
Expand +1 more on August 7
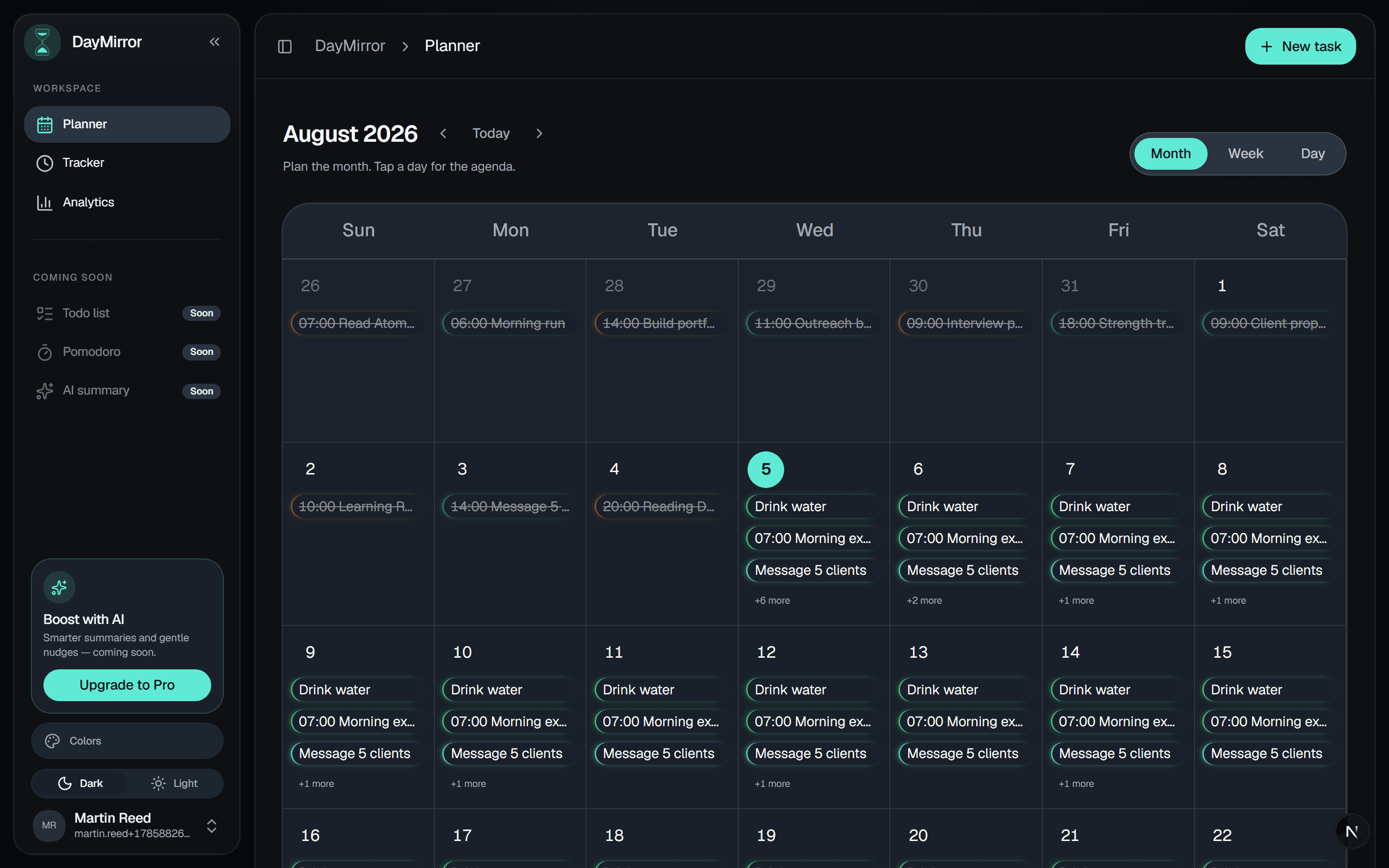1076,600
